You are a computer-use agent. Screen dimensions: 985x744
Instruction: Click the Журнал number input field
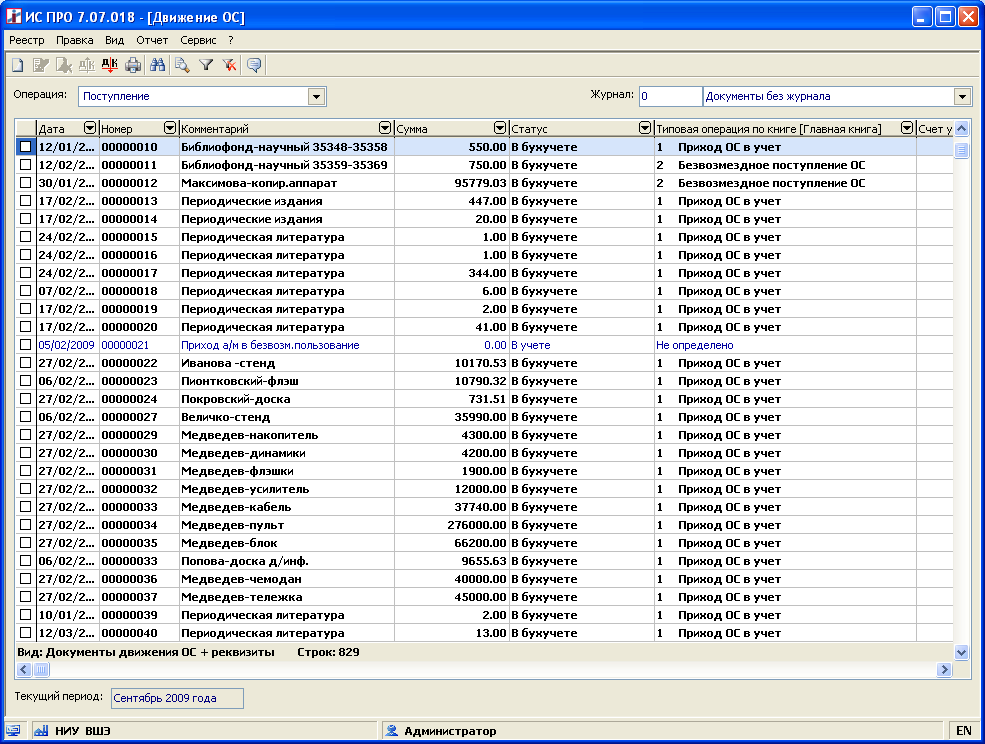[670, 97]
